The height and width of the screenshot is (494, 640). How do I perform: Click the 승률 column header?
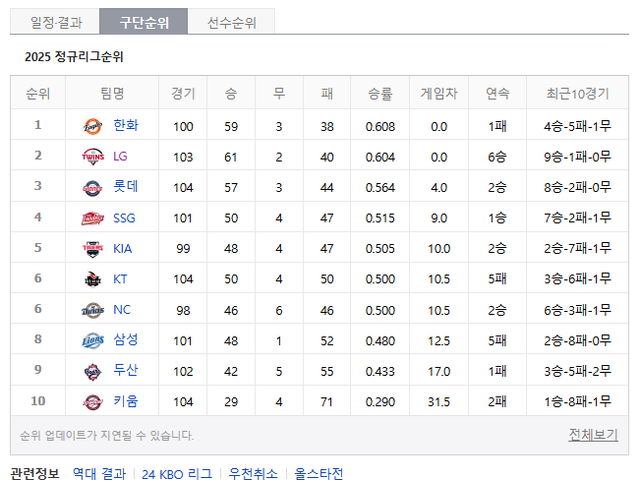pyautogui.click(x=380, y=94)
